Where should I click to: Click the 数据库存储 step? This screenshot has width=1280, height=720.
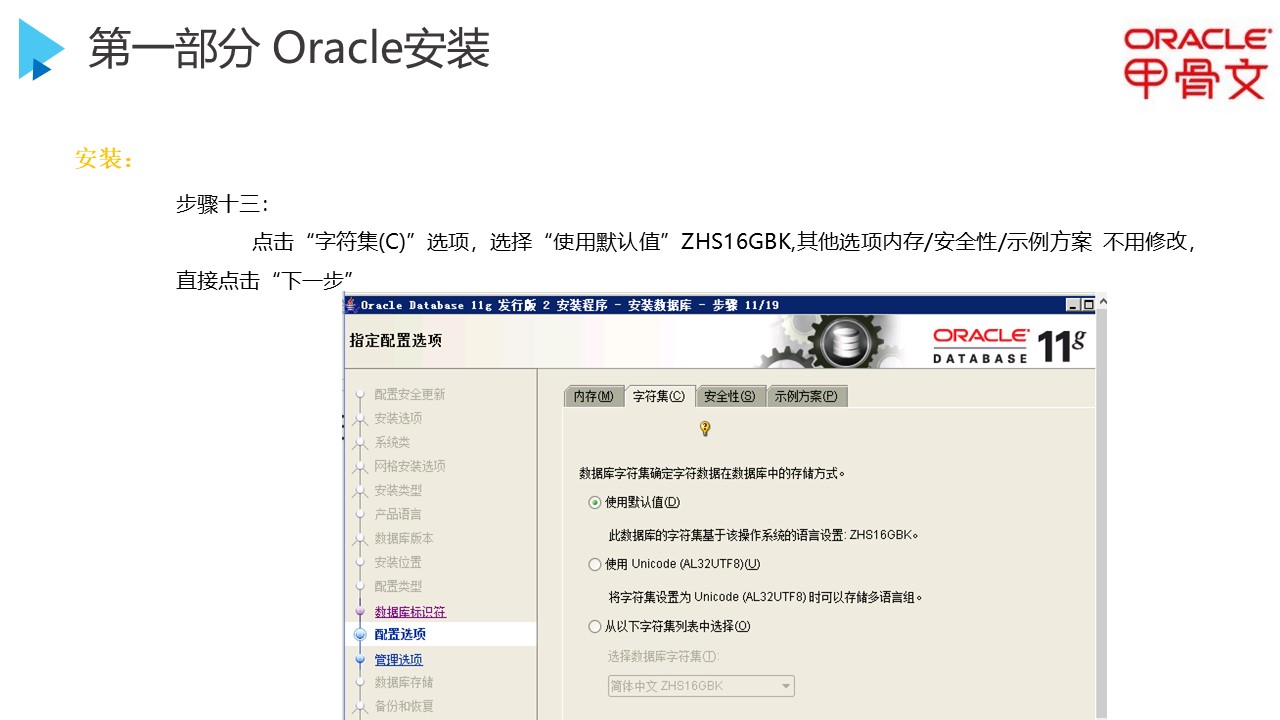coord(404,682)
